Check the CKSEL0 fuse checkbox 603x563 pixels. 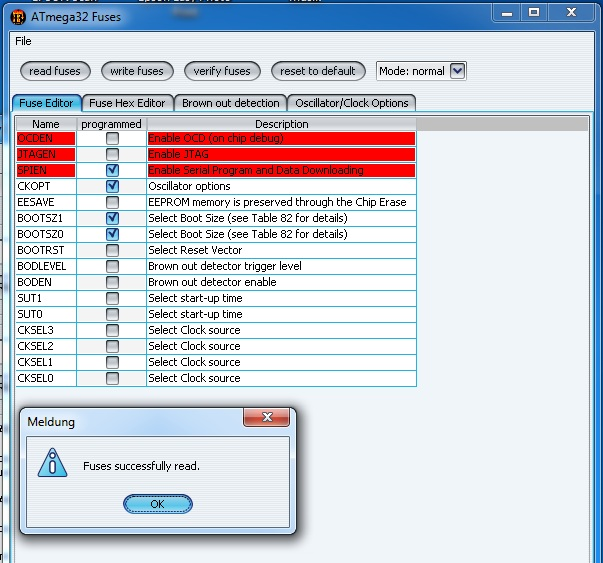coord(112,378)
